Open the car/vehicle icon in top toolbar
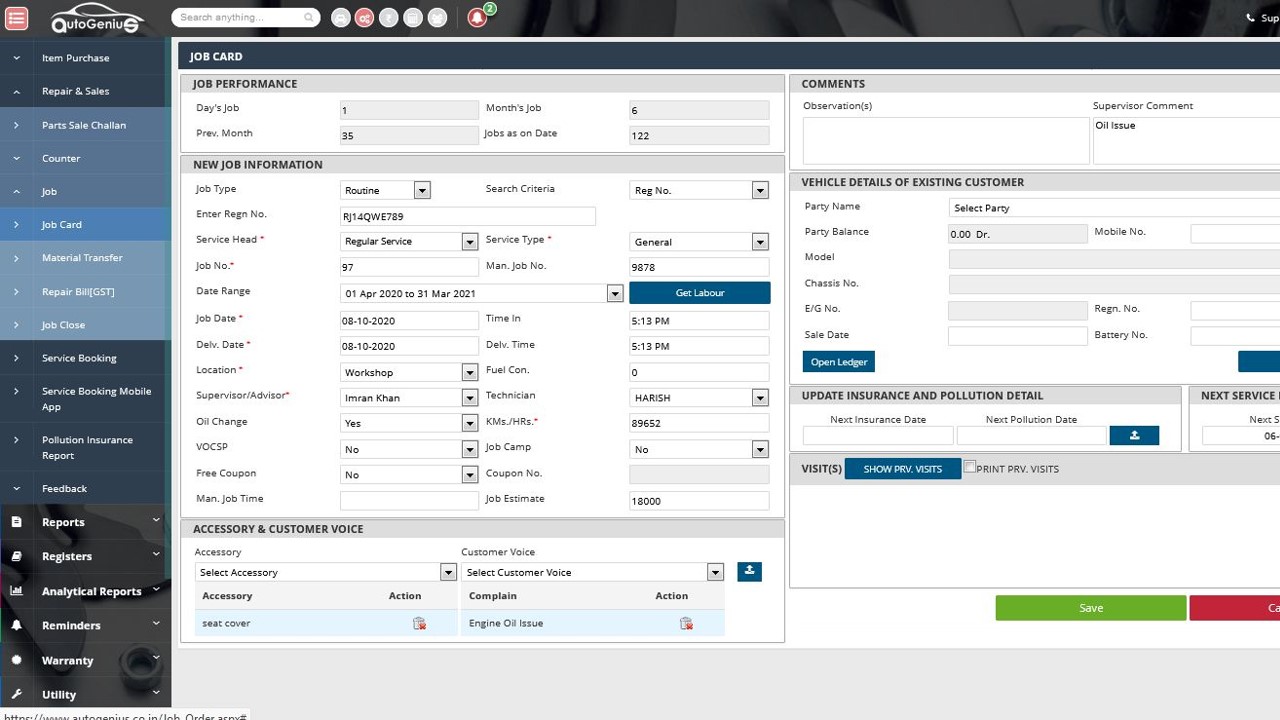 pyautogui.click(x=340, y=17)
